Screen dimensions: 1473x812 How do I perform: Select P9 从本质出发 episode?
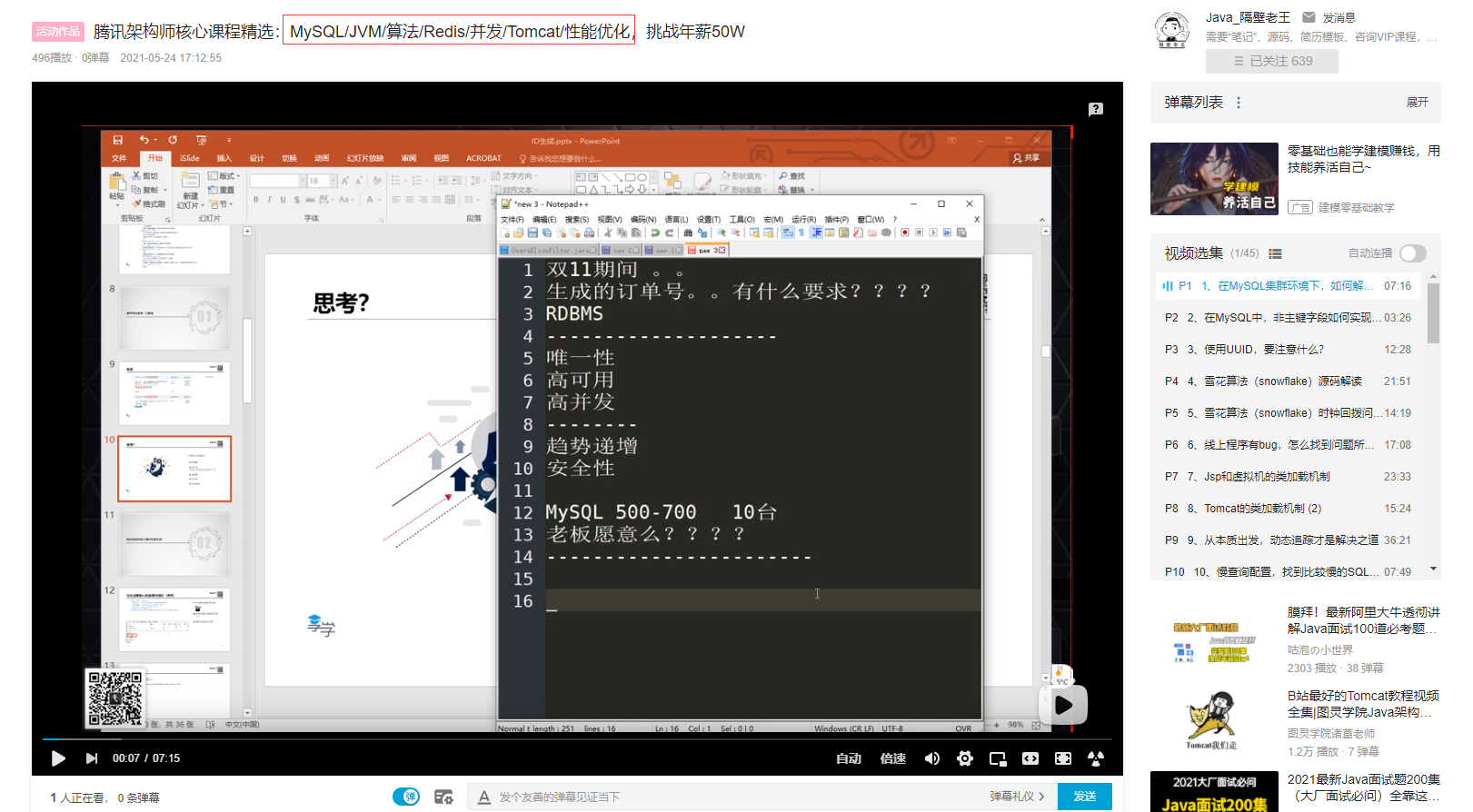coord(1287,540)
